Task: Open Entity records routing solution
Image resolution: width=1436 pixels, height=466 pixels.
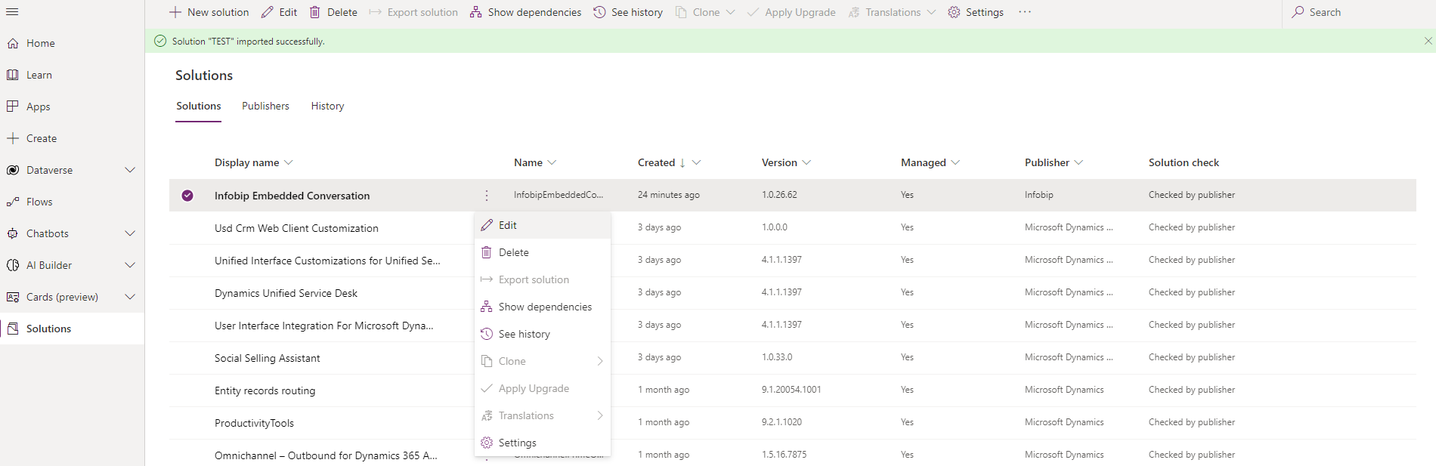Action: (x=265, y=390)
